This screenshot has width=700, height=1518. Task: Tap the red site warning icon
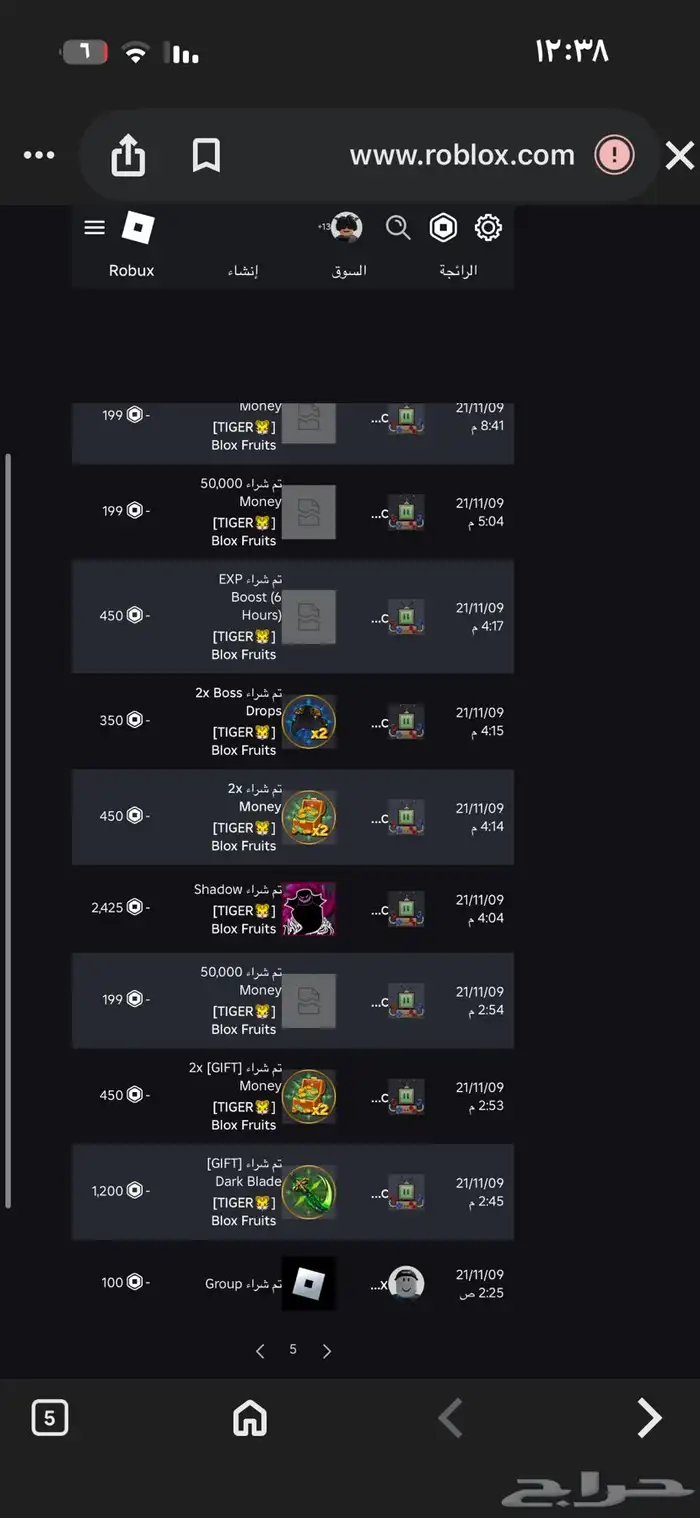point(614,156)
